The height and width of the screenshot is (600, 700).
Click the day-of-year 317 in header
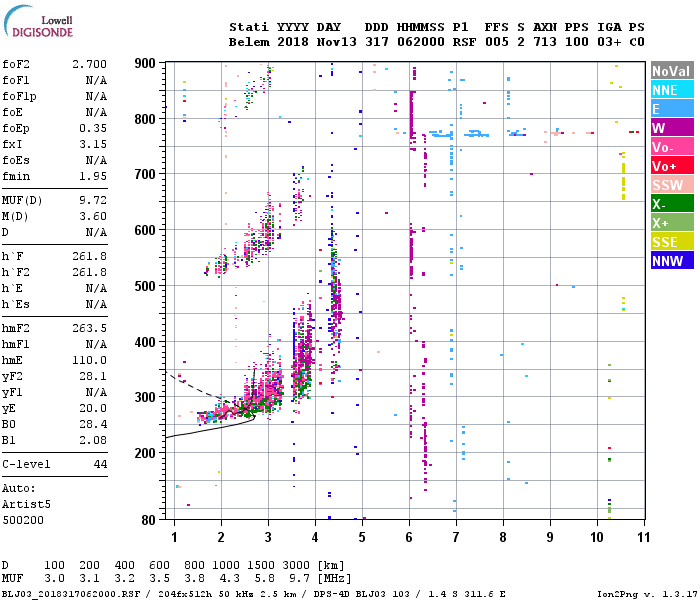click(377, 42)
